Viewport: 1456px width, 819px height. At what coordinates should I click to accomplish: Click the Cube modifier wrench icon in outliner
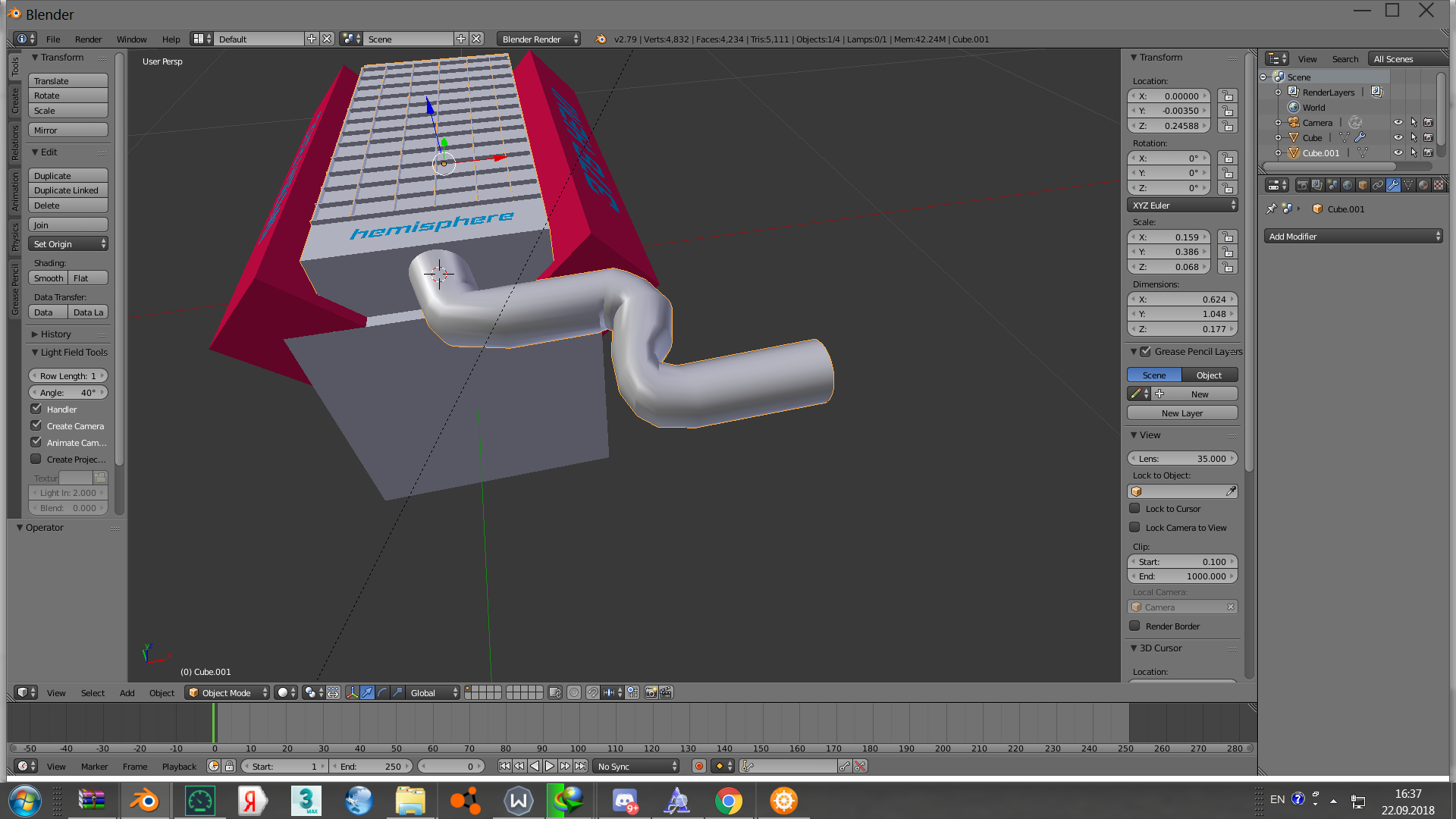(1360, 137)
